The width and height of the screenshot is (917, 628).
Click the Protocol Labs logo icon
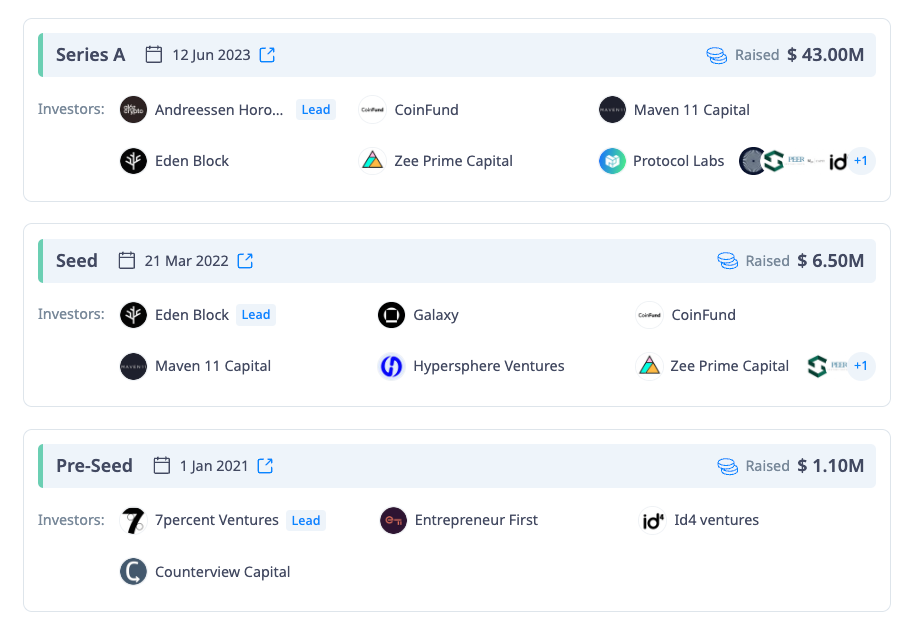[x=612, y=161]
